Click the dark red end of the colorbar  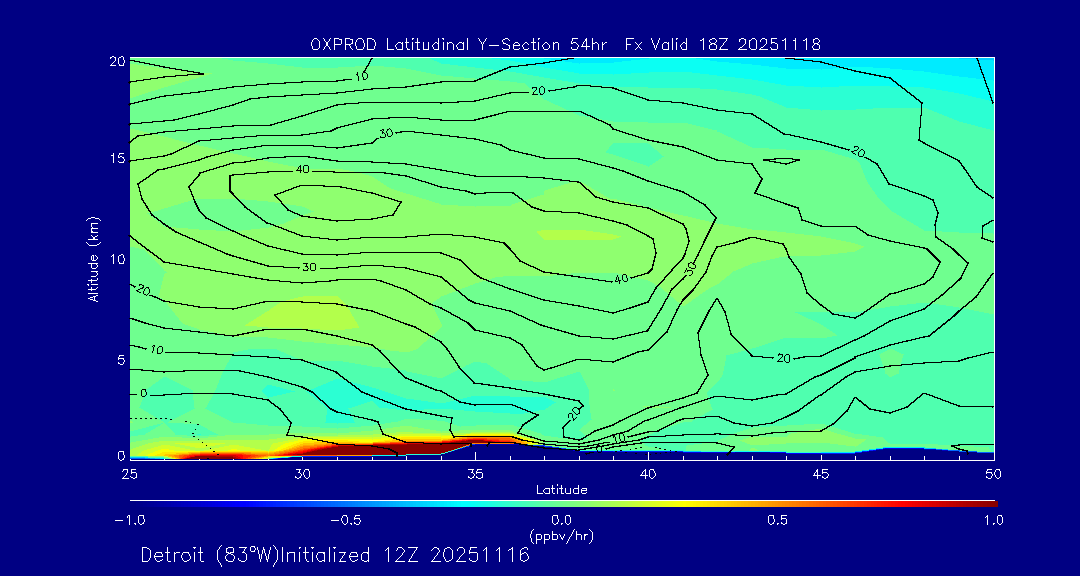985,504
